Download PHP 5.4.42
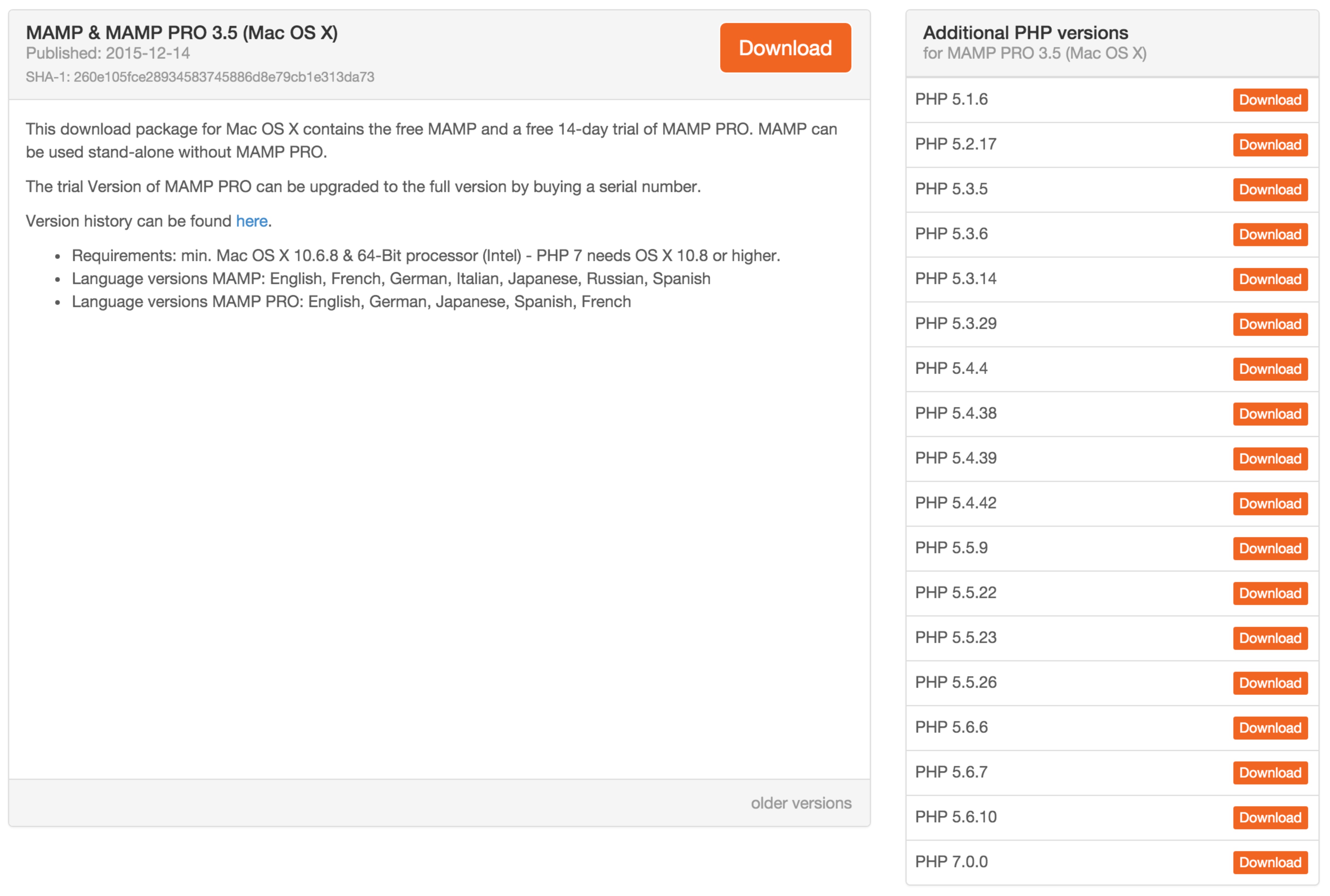This screenshot has height=896, width=1330. coord(1270,503)
